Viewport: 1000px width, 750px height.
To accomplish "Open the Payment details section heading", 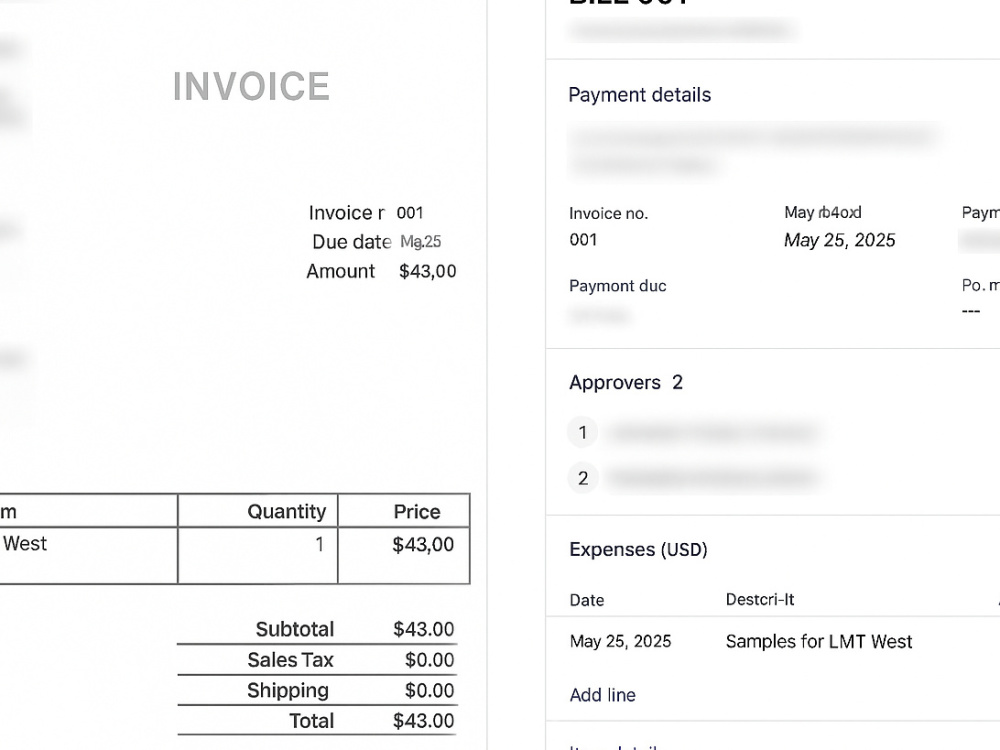I will click(640, 95).
